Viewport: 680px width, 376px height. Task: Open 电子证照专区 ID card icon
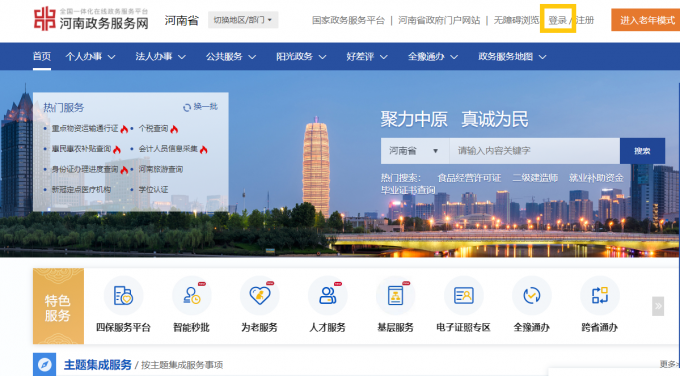point(464,296)
